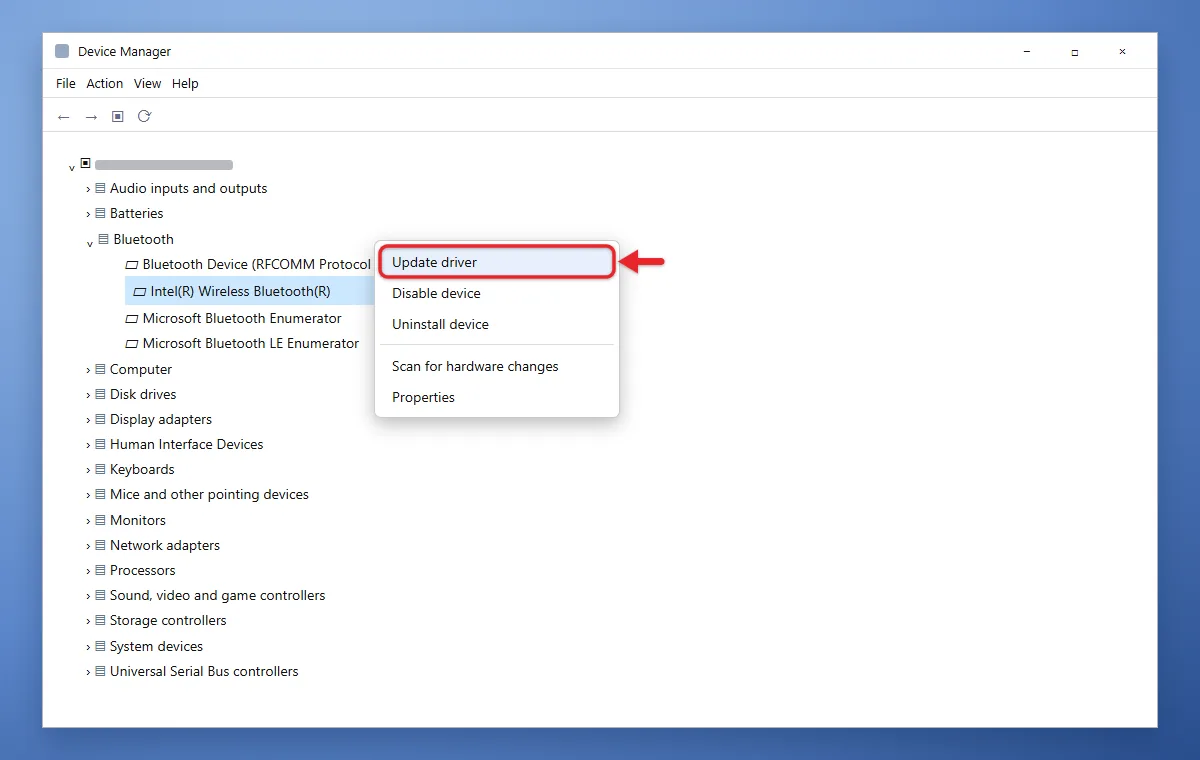Click the Microsoft Bluetooth Enumerator device icon
This screenshot has width=1200, height=760.
(132, 319)
